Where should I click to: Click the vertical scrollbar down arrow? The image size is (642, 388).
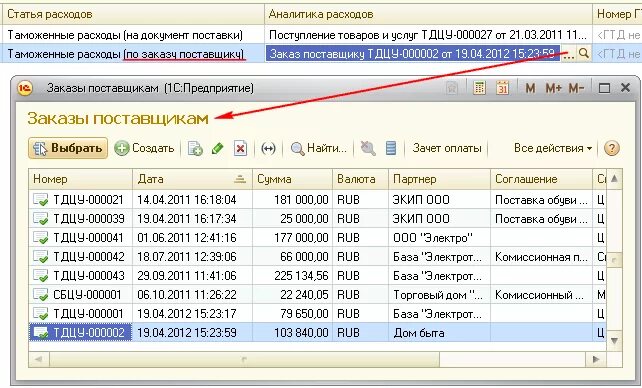tap(614, 340)
